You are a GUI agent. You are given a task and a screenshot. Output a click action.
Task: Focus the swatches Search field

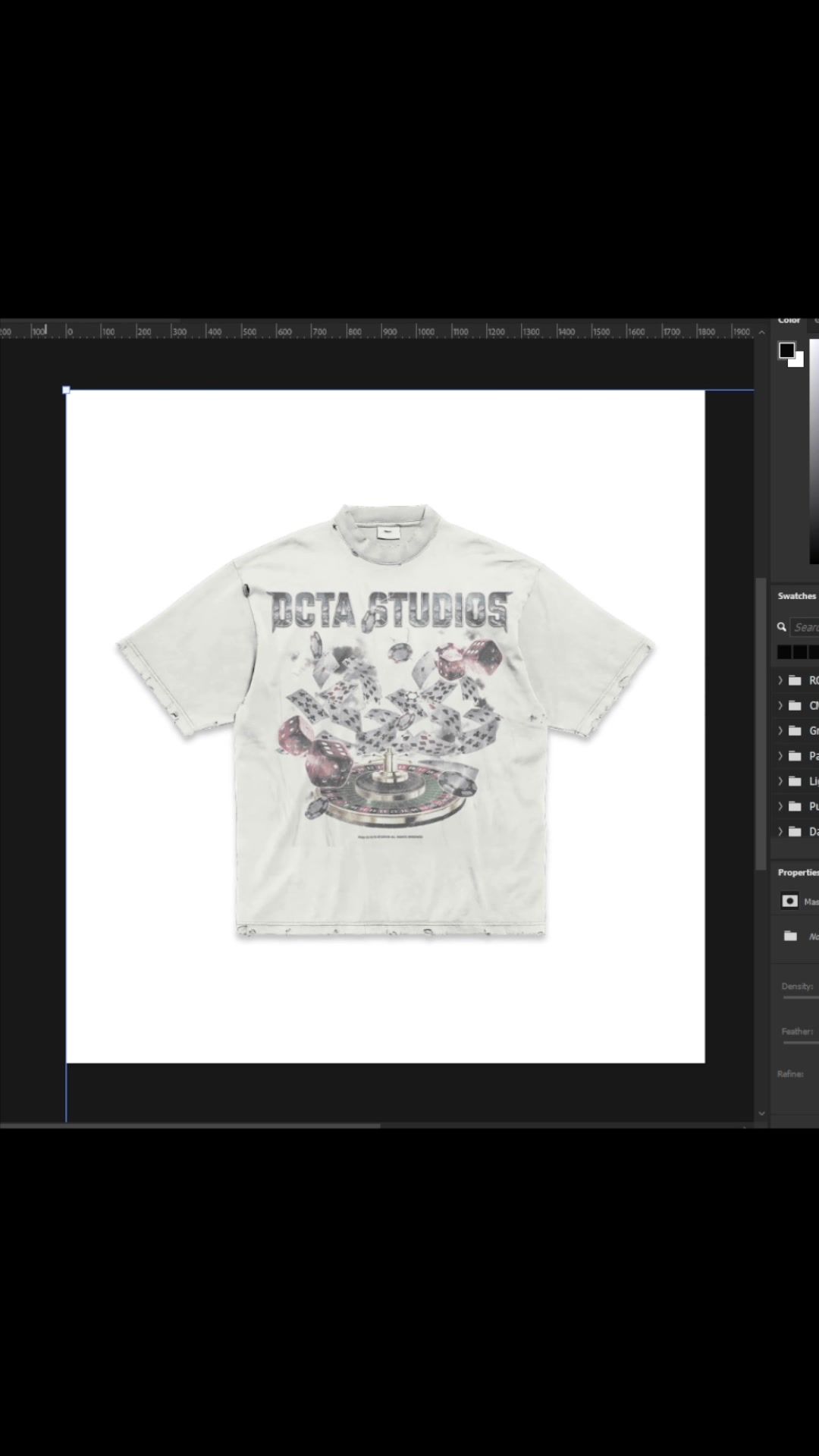805,627
